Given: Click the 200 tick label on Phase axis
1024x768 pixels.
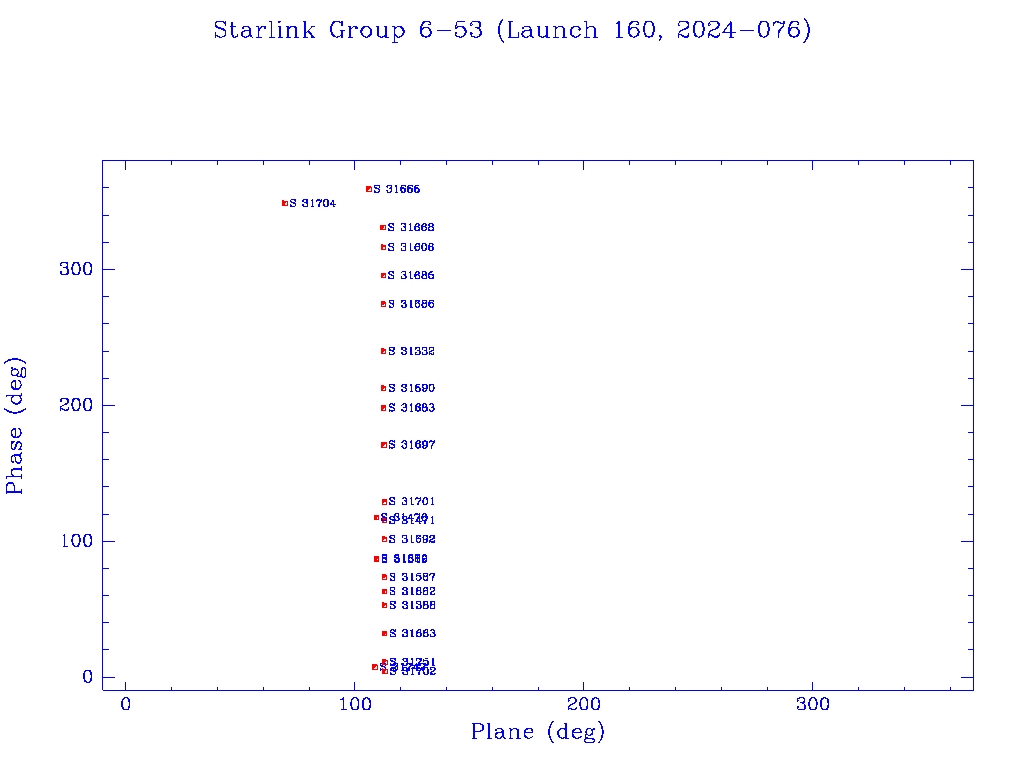Looking at the screenshot, I should pyautogui.click(x=76, y=405).
